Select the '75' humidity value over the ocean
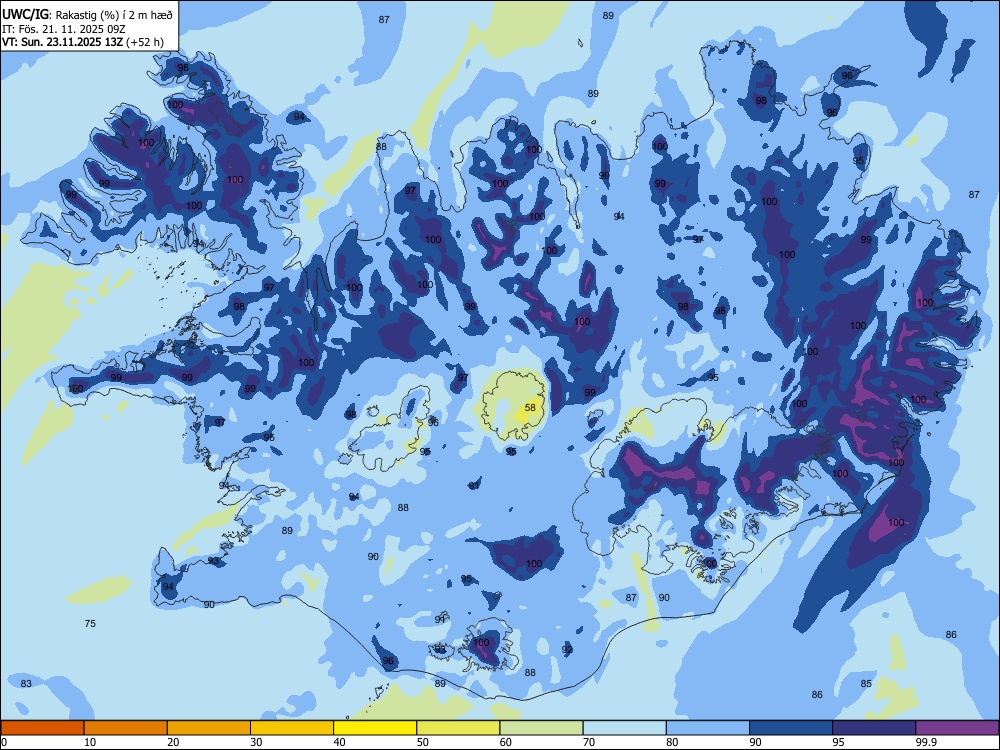Image resolution: width=1000 pixels, height=750 pixels. [x=90, y=623]
